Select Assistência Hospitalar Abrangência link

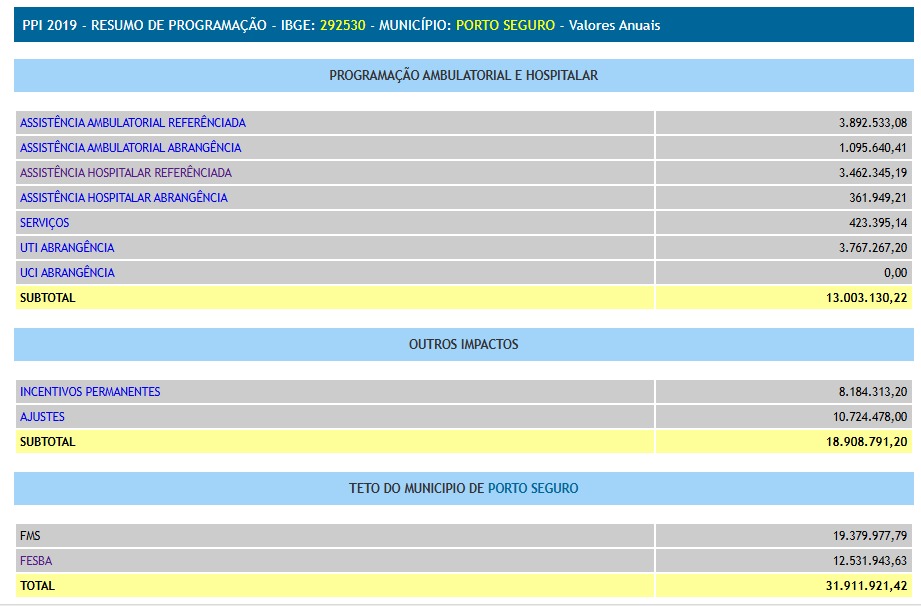[123, 198]
